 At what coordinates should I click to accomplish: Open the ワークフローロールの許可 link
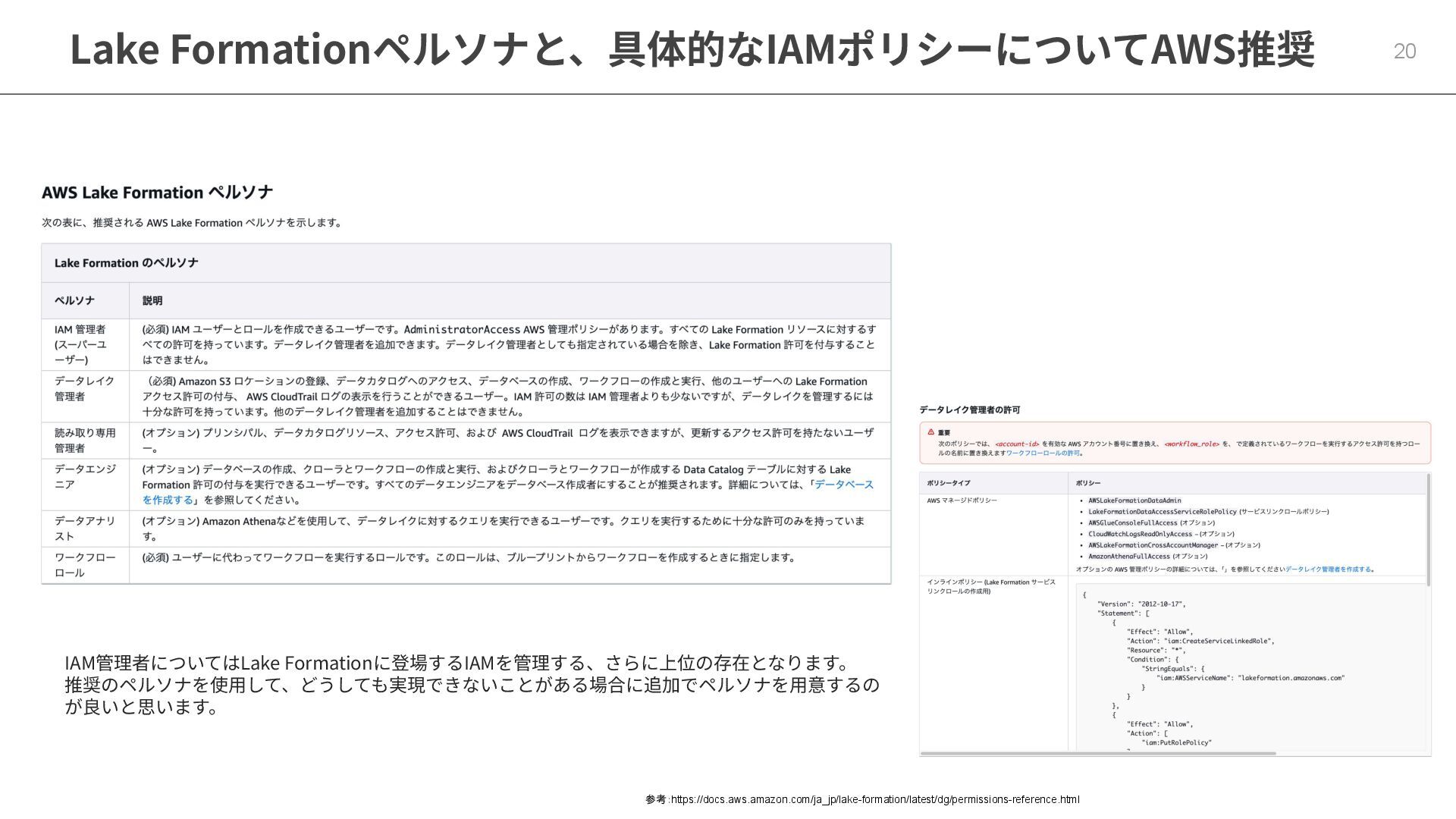coord(1043,453)
